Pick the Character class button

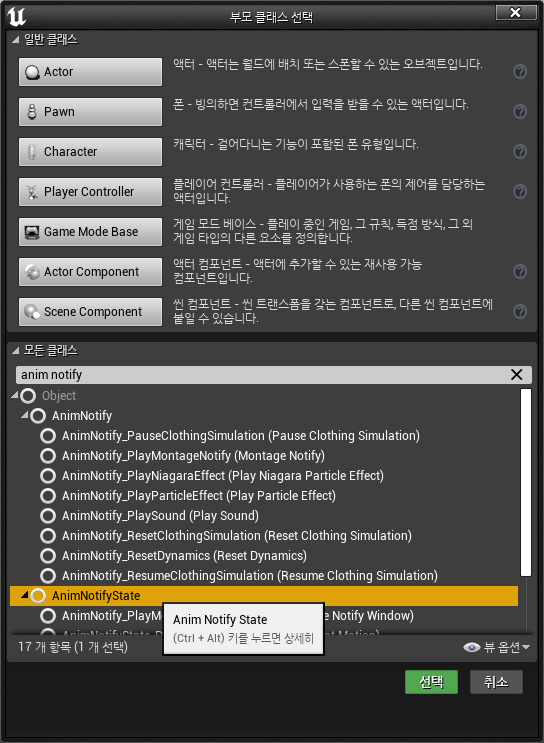(91, 152)
